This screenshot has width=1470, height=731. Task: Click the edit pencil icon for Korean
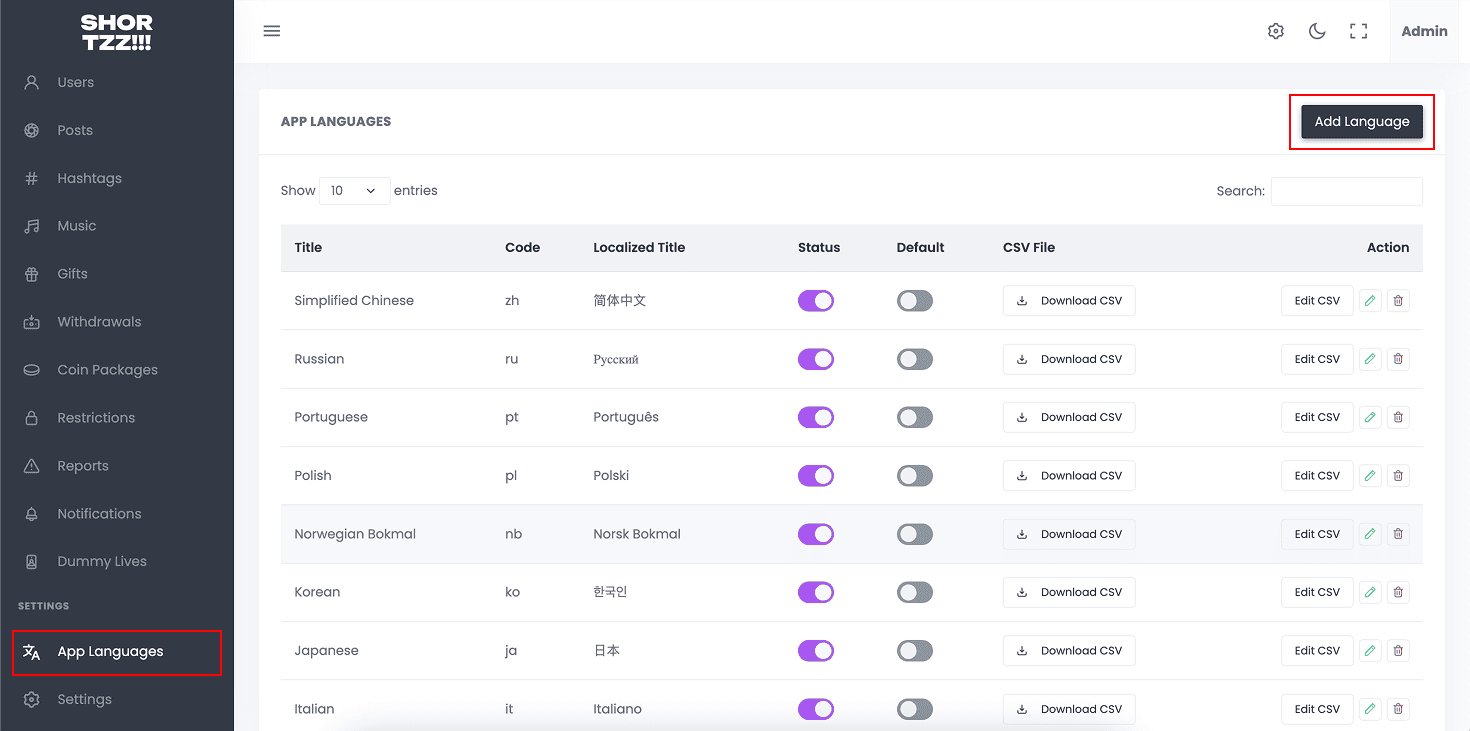(1370, 592)
